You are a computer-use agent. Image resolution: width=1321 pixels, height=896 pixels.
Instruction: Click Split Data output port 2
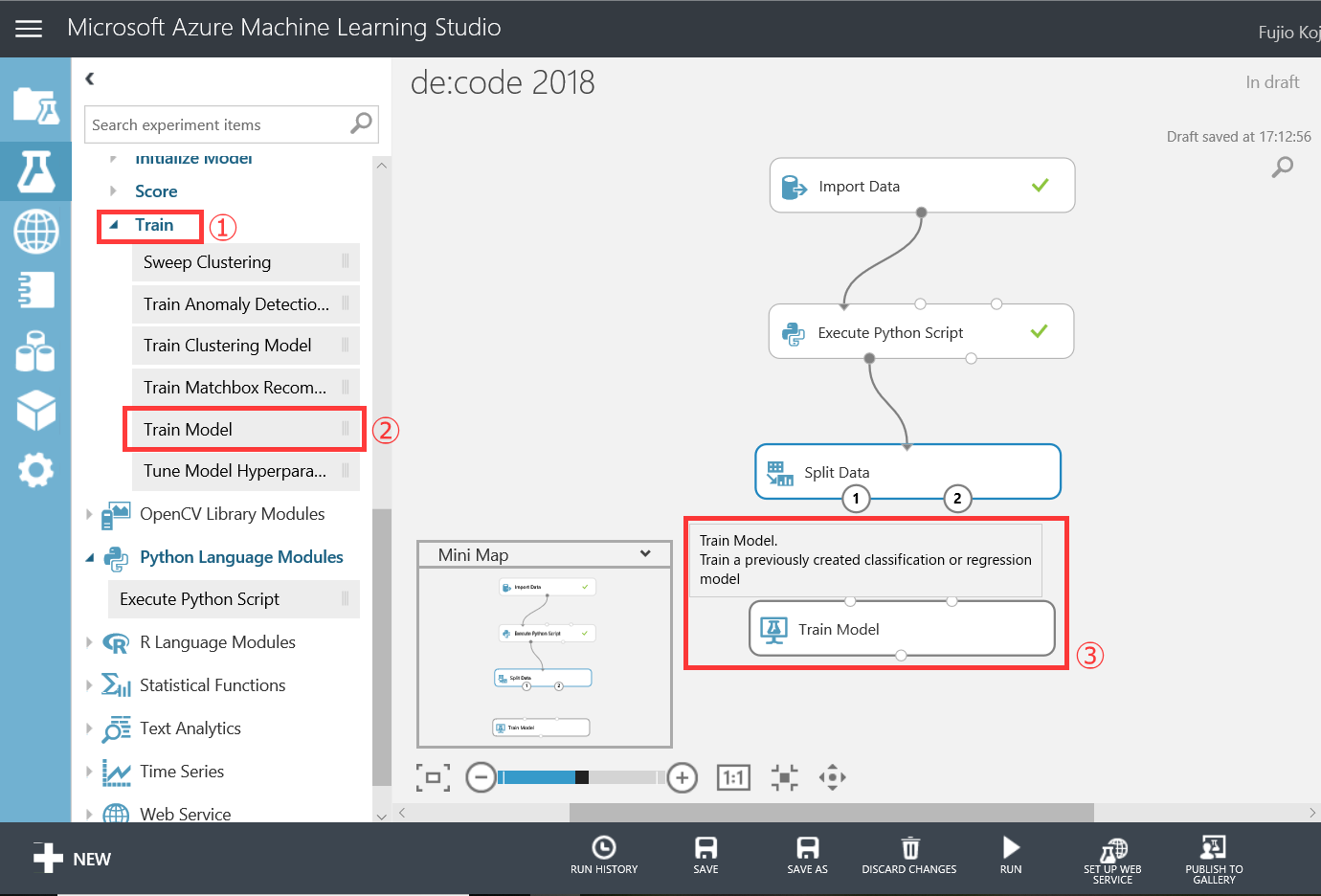point(957,498)
